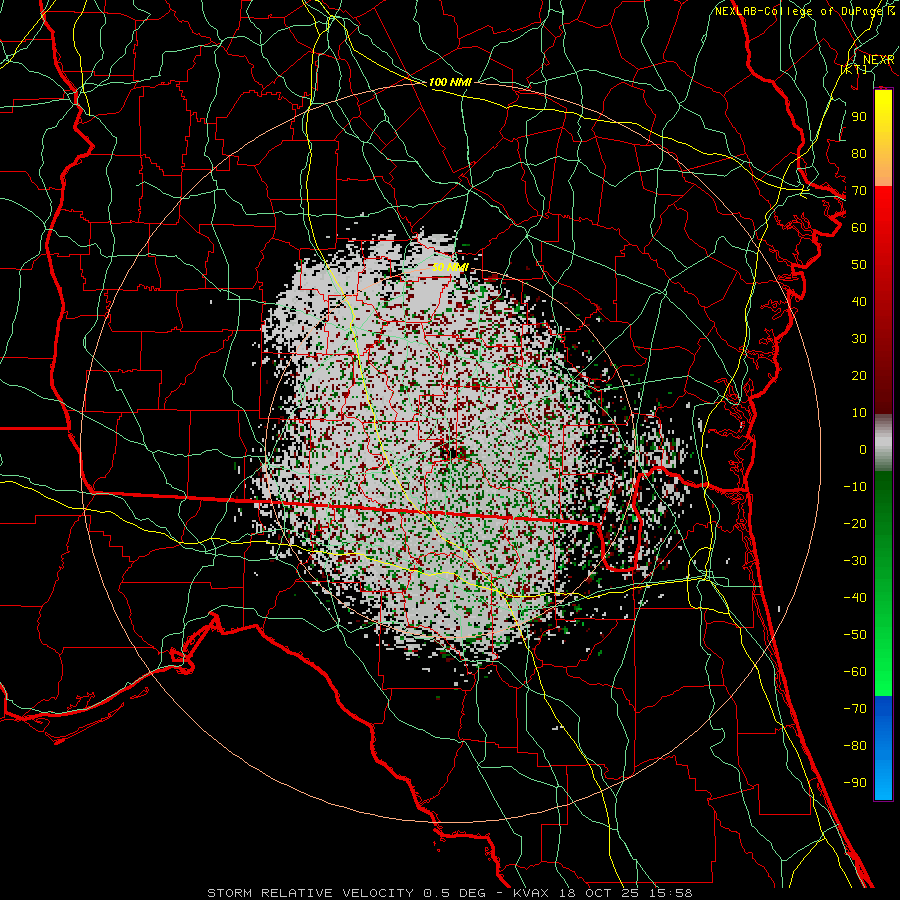Click the '50 NMI' range ring label
This screenshot has height=900, width=900.
tap(450, 267)
